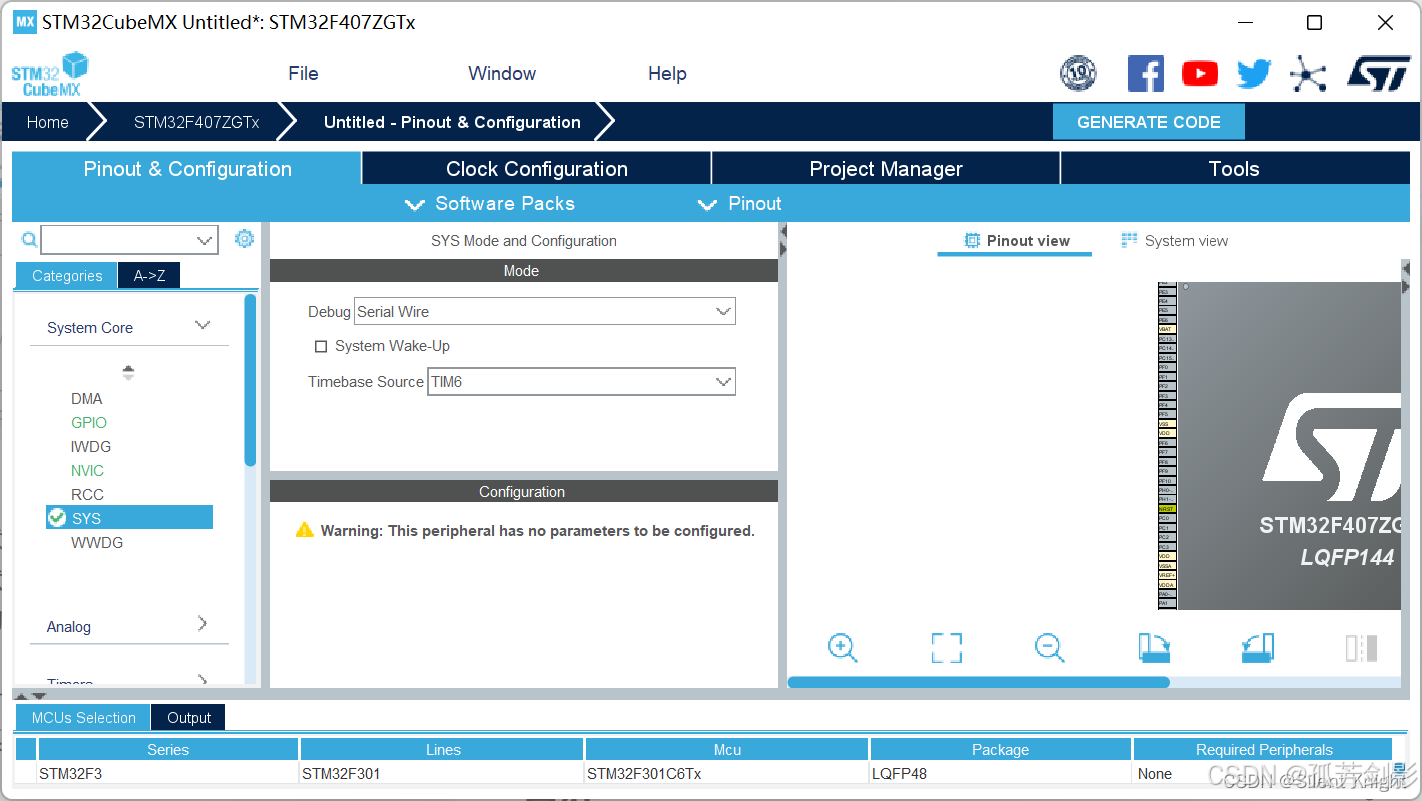This screenshot has height=801, width=1422.
Task: Rotate the chip counterclockwise
Action: (x=1258, y=648)
